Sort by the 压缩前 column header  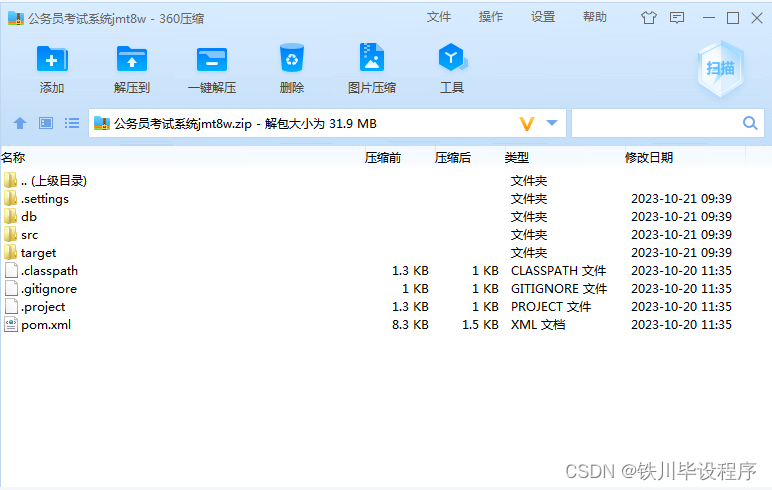coord(383,158)
